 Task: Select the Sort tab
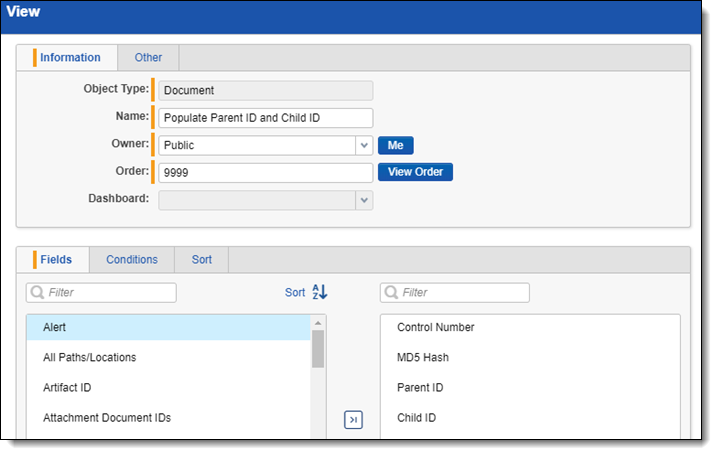coord(201,260)
